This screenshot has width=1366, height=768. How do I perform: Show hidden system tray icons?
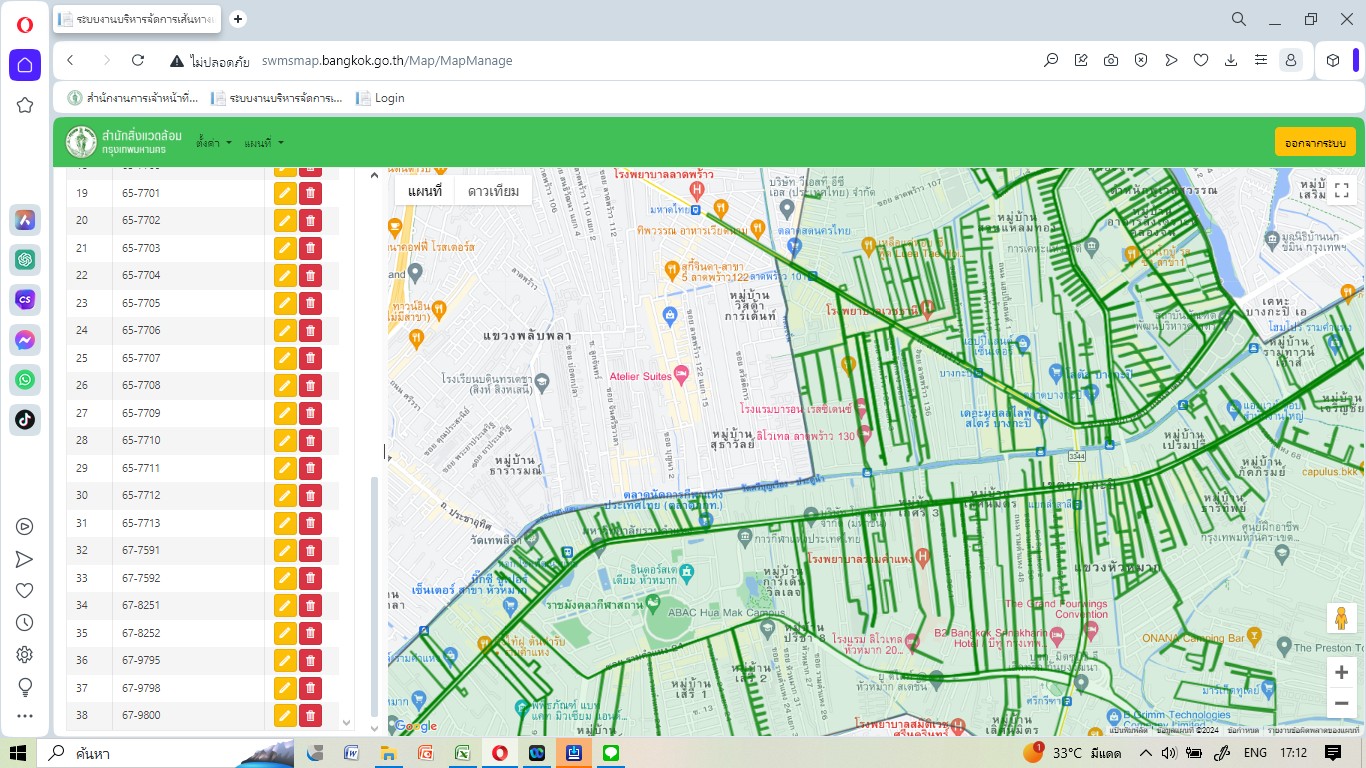click(x=1145, y=753)
